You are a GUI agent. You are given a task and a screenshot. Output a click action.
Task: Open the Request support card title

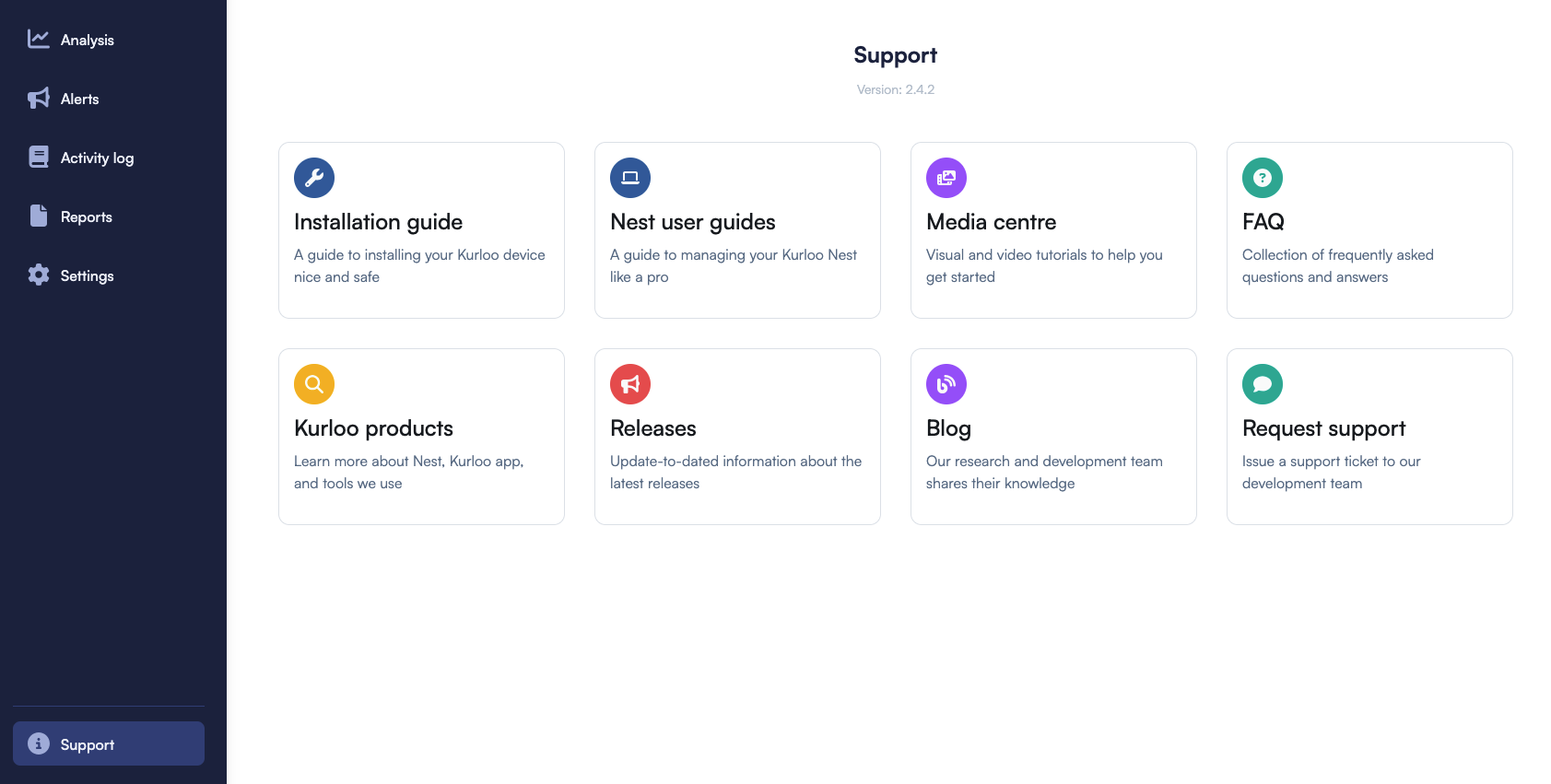coord(1323,428)
